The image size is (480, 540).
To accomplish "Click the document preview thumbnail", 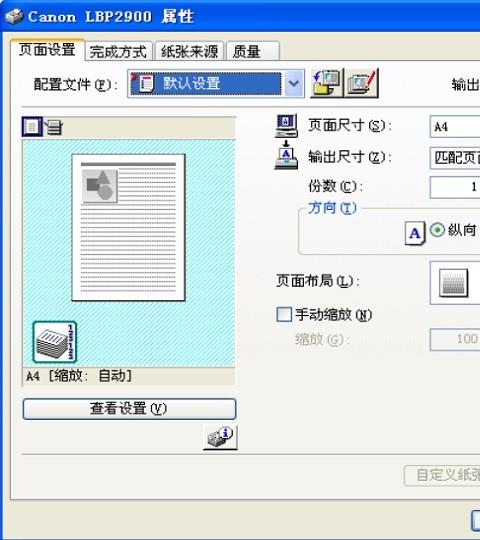I will coord(128,228).
